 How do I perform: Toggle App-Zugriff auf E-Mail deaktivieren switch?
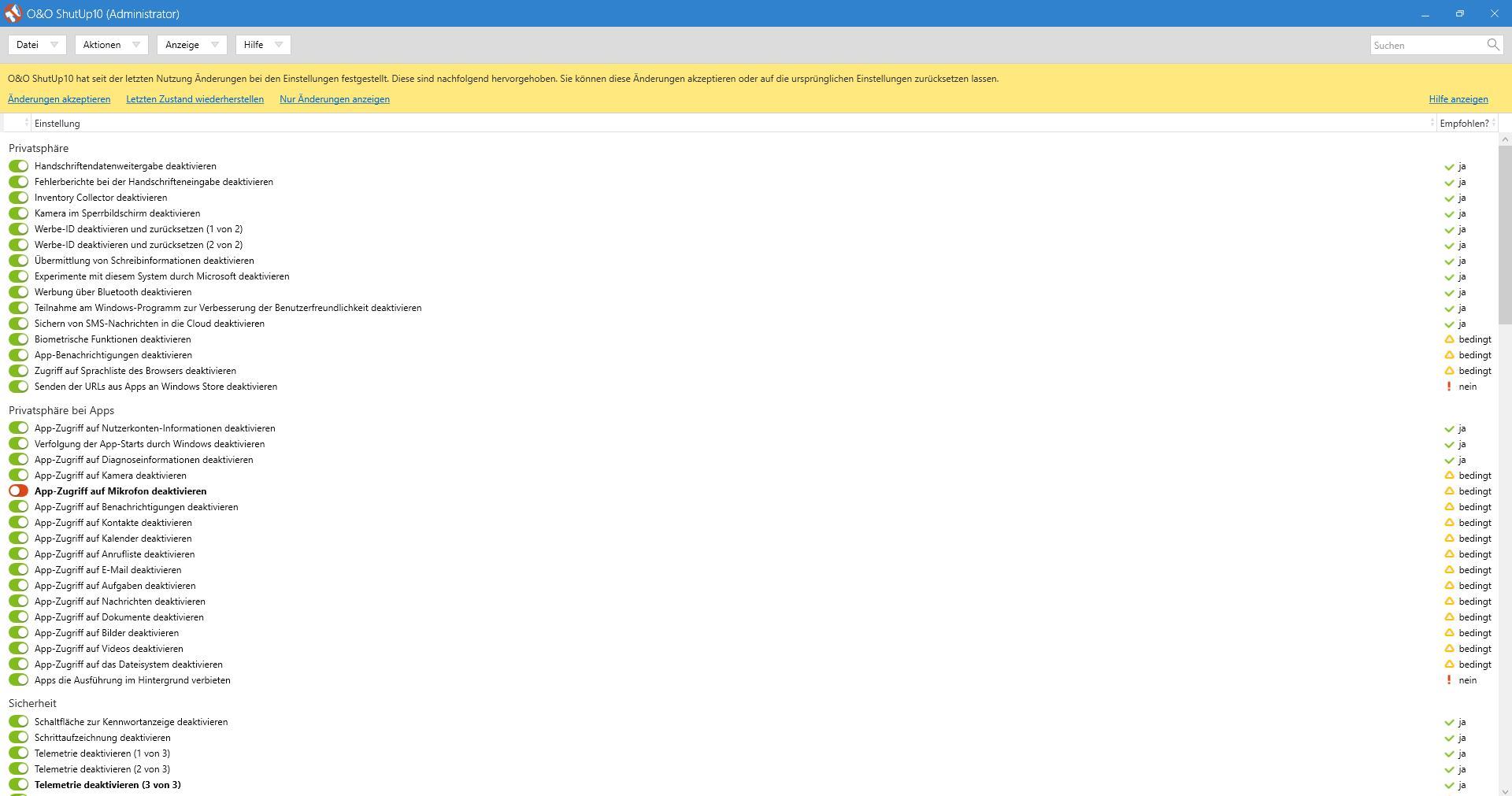18,570
